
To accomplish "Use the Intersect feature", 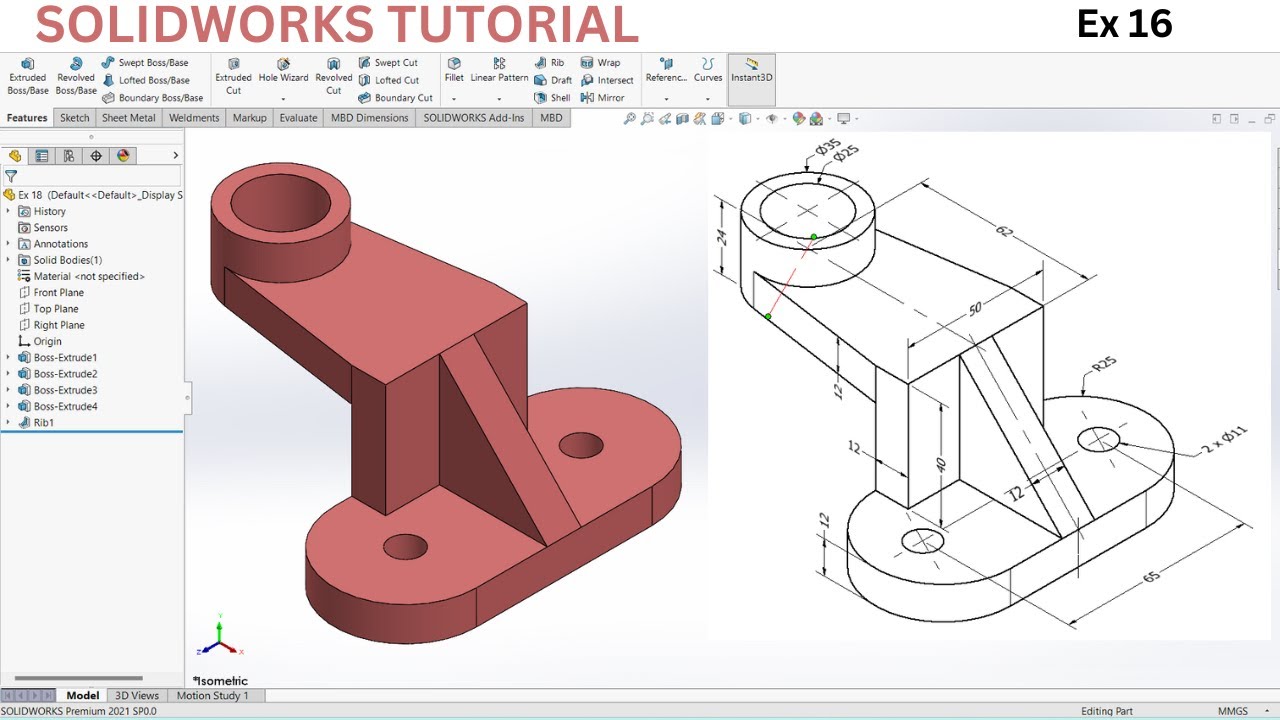I will [606, 80].
